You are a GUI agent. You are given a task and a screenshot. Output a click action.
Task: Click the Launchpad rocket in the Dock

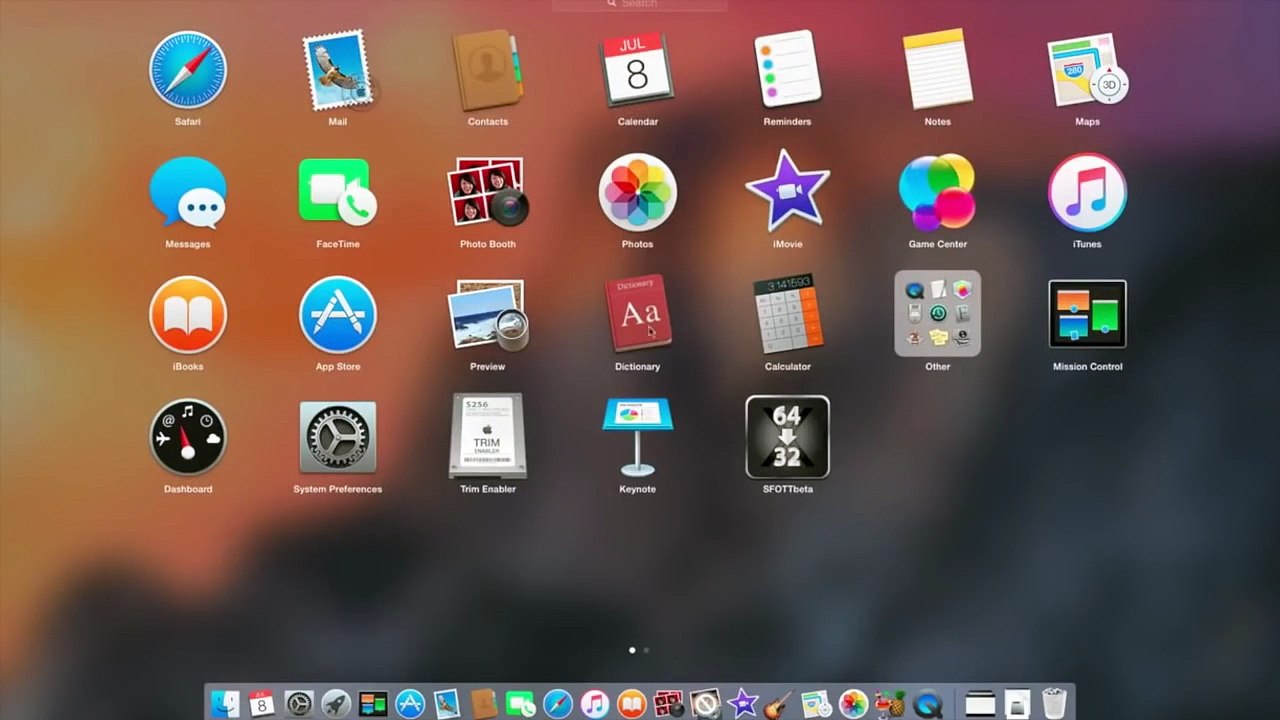coord(336,704)
